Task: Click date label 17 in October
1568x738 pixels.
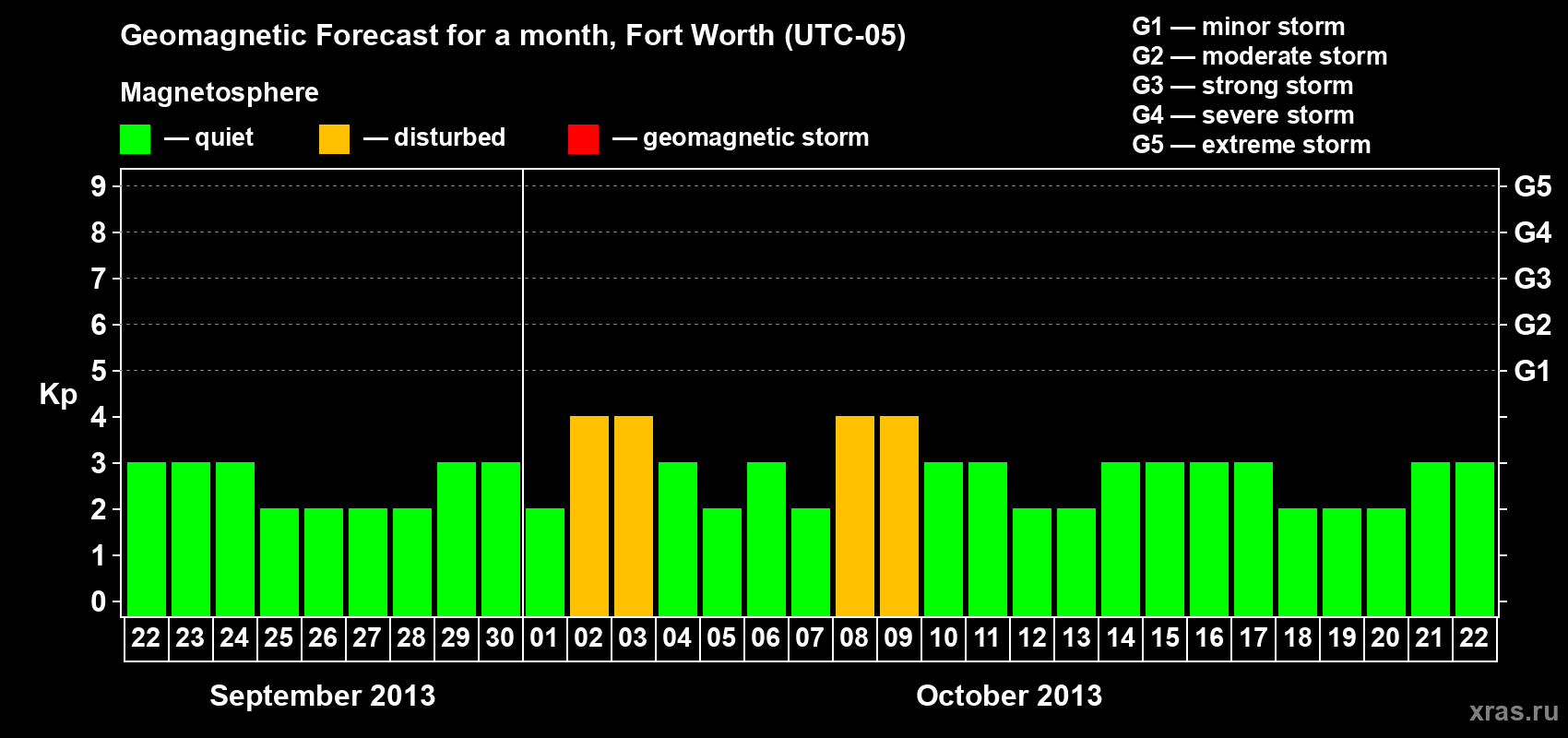Action: tap(1253, 638)
